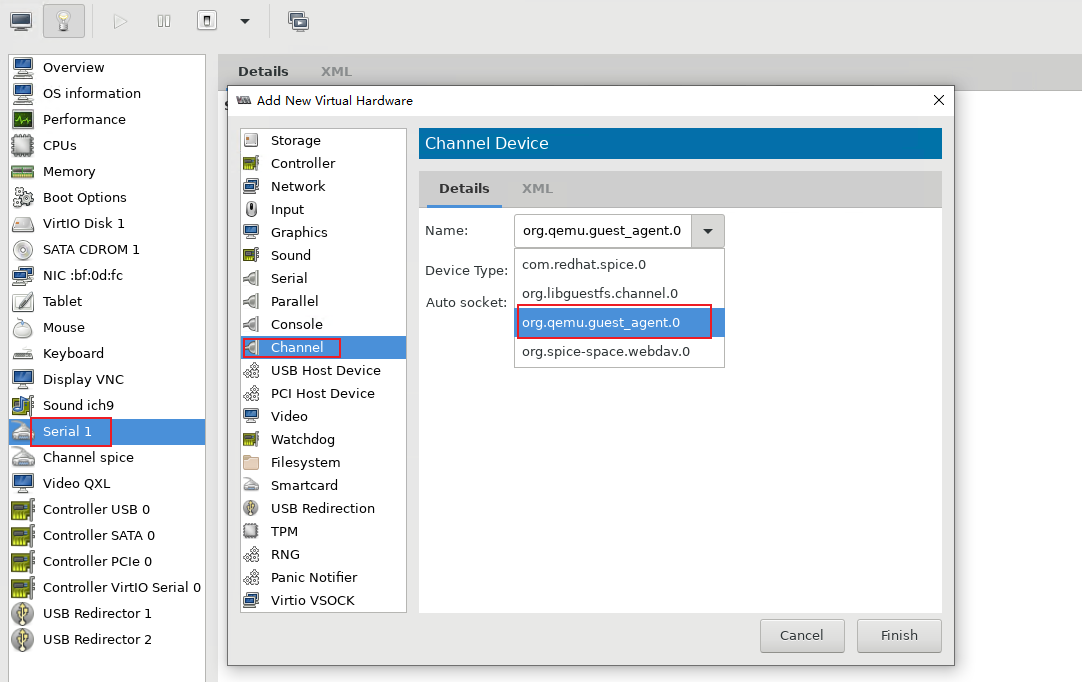1082x682 pixels.
Task: Switch to the XML tab of Channel Device
Action: pyautogui.click(x=537, y=188)
